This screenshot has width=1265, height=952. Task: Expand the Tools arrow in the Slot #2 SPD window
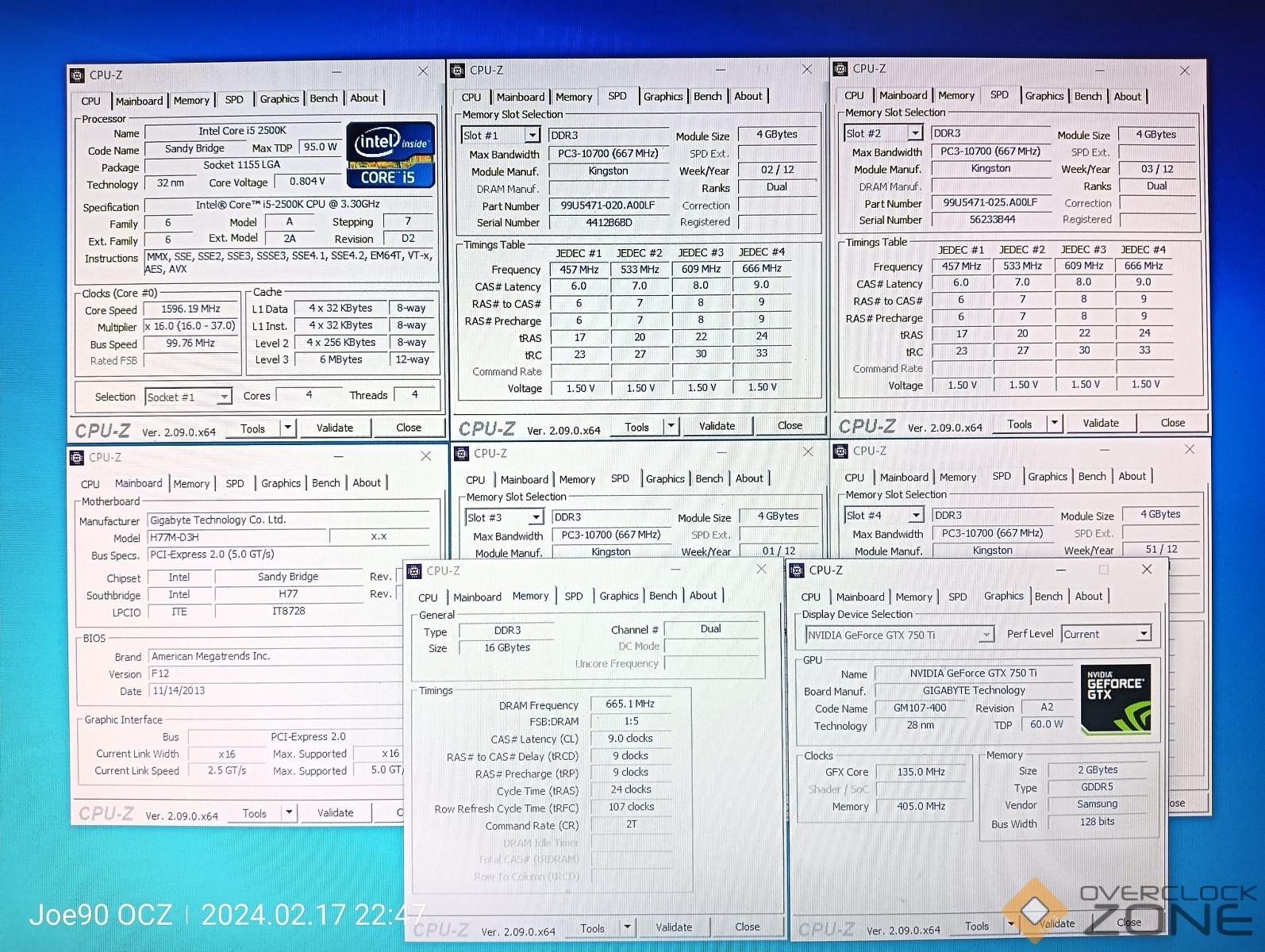click(x=1055, y=424)
